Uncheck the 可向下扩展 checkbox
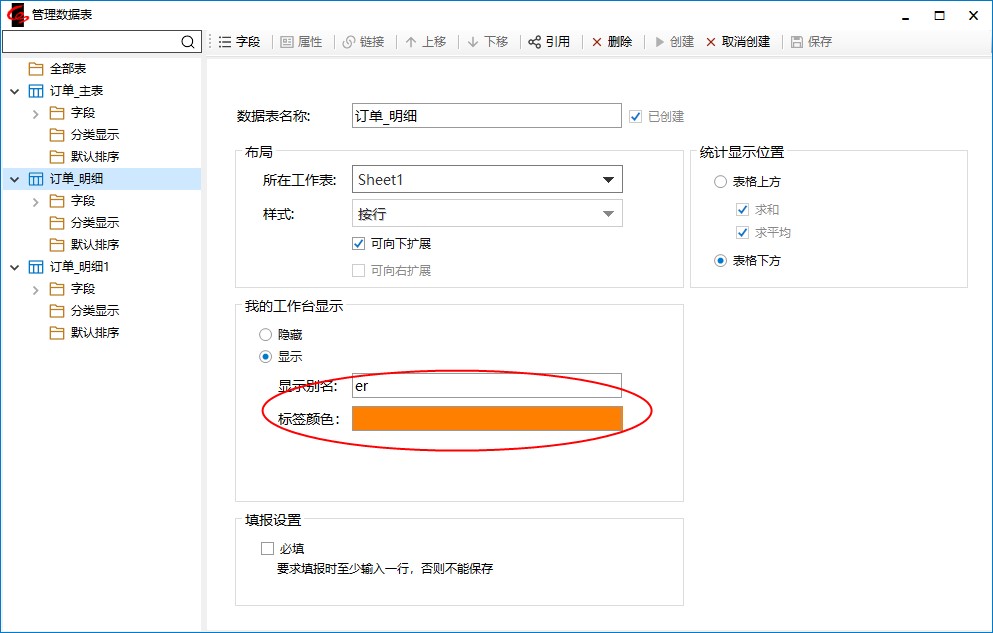The height and width of the screenshot is (633, 993). (x=359, y=244)
